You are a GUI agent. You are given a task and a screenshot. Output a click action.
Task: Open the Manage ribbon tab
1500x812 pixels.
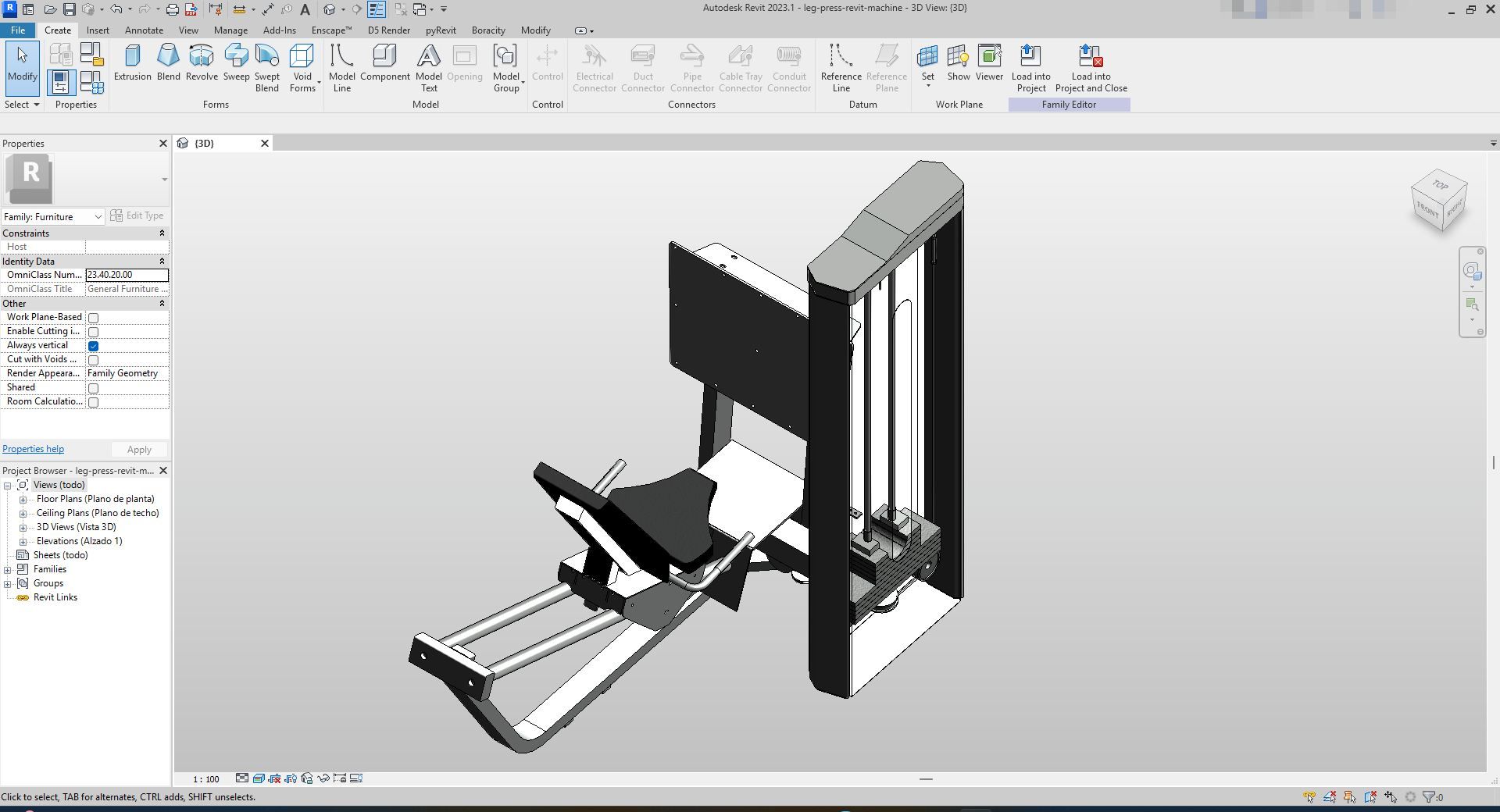pyautogui.click(x=230, y=30)
